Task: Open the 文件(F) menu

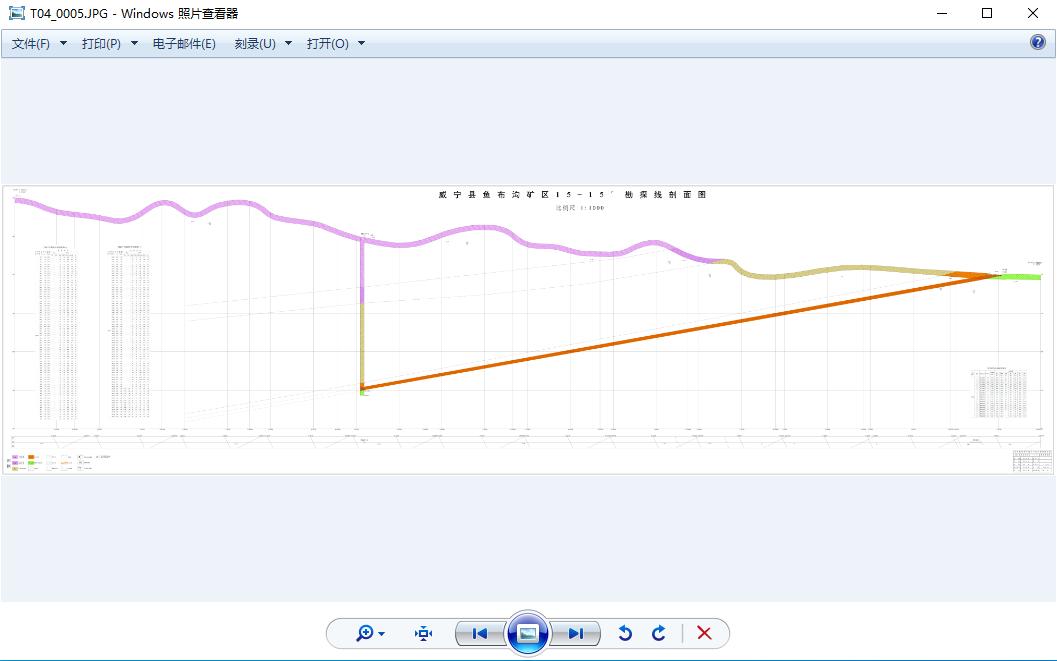Action: pos(31,44)
